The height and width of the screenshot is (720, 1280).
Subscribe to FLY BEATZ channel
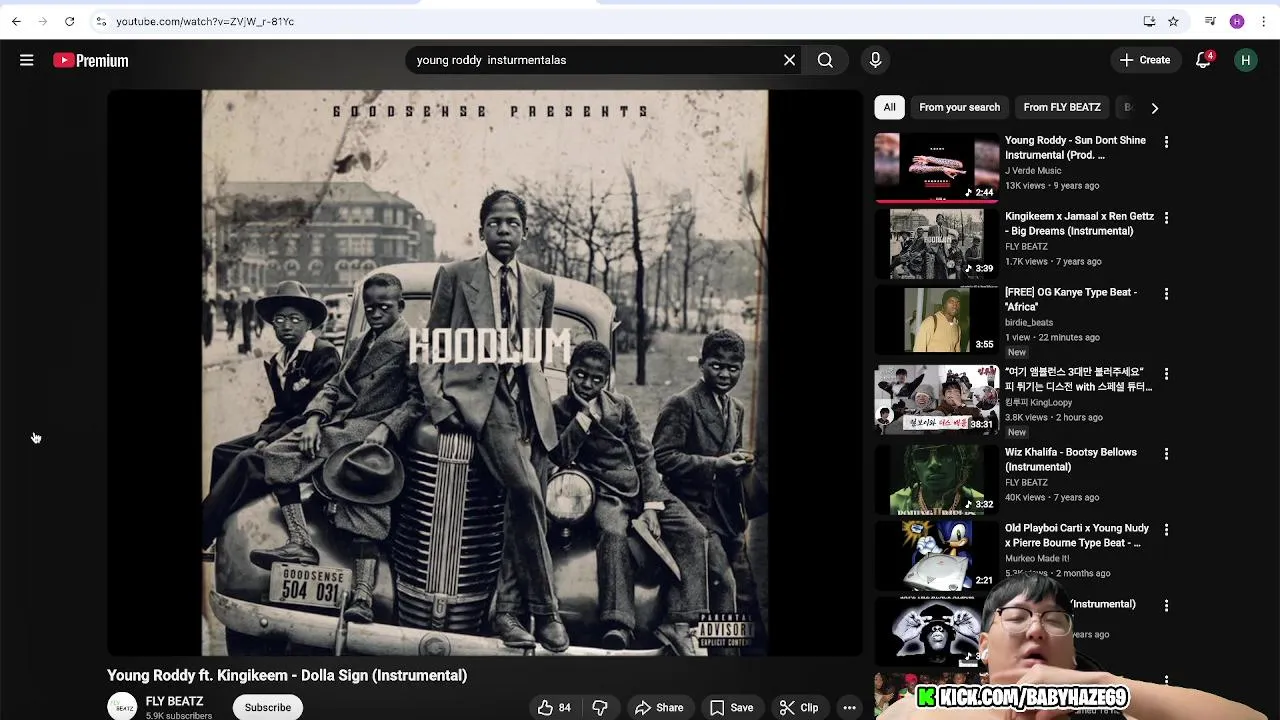268,707
